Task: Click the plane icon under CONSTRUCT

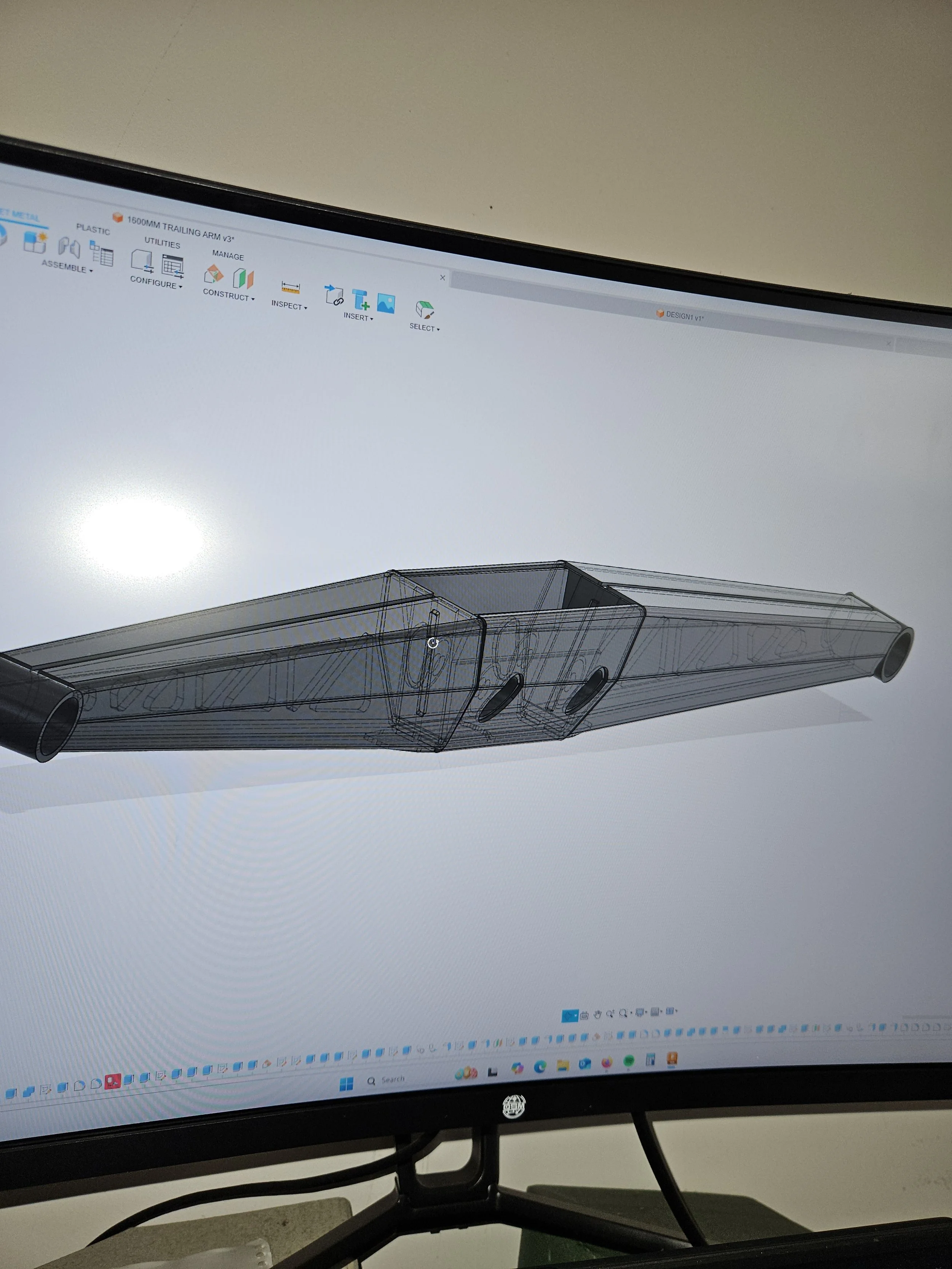Action: [243, 278]
